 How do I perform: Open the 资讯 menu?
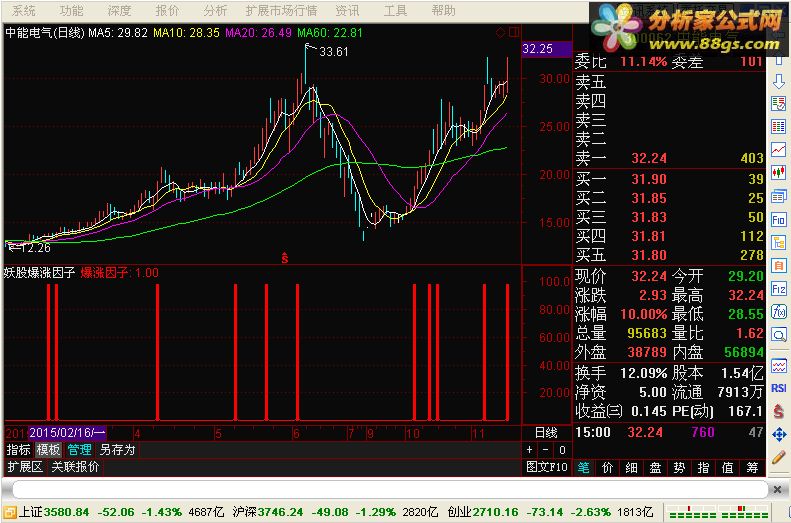pos(347,11)
